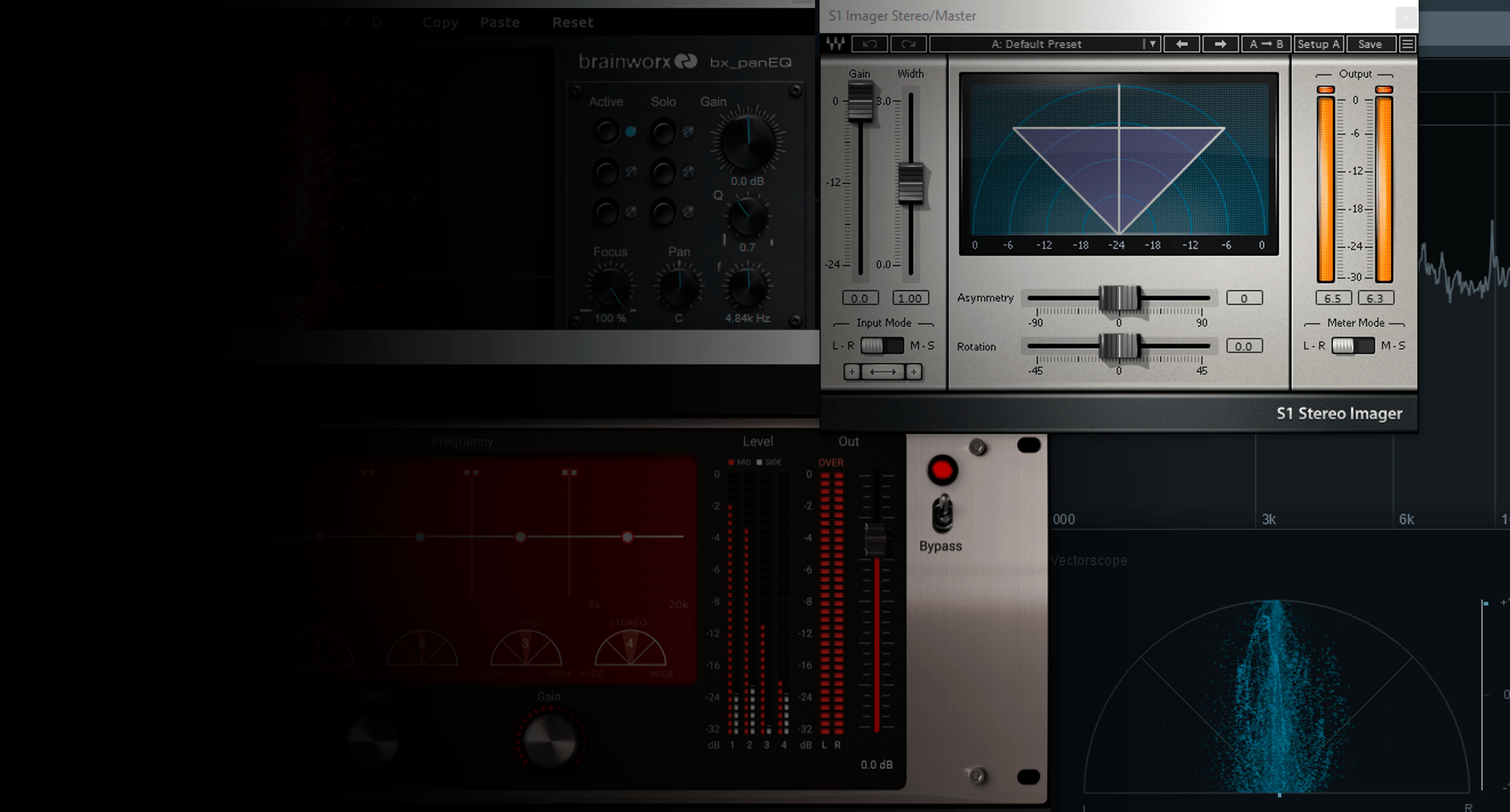Toggle third Active button in bx_panEQ
The width and height of the screenshot is (1510, 812).
click(606, 211)
